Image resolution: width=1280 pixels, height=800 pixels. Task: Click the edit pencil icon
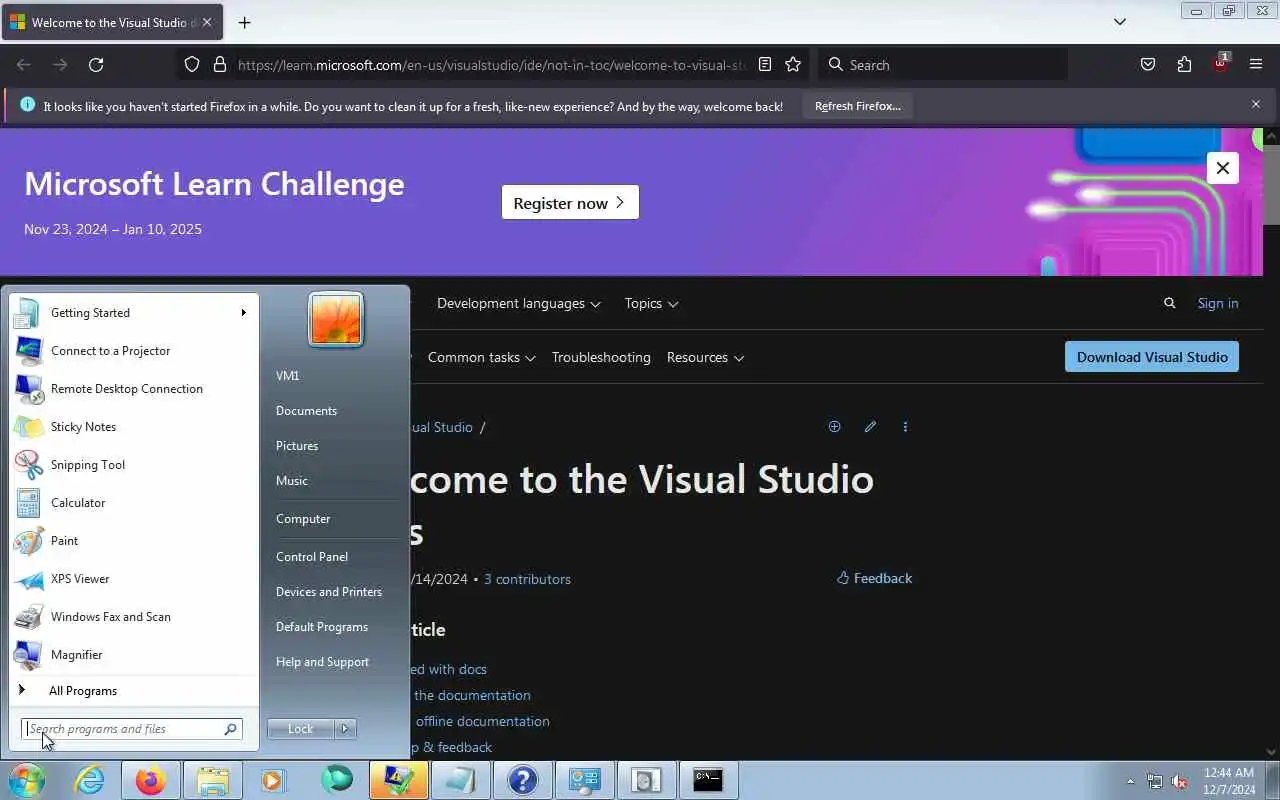(x=870, y=427)
